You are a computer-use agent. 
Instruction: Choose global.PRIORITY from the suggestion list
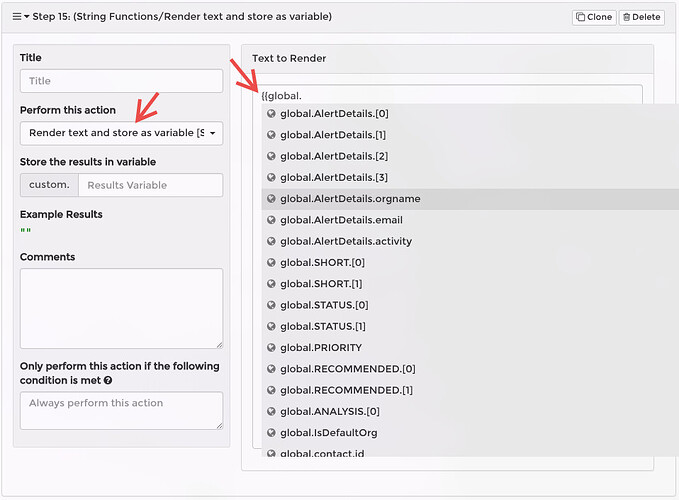(321, 348)
